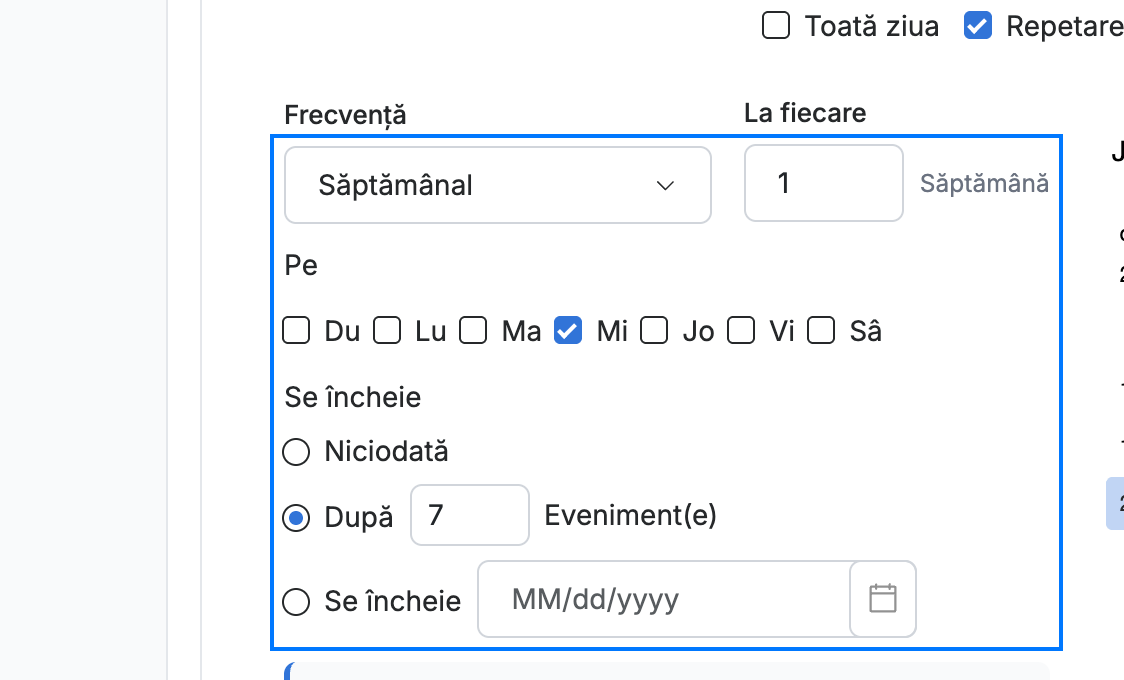
Task: Check the Ma day checkbox
Action: point(473,331)
